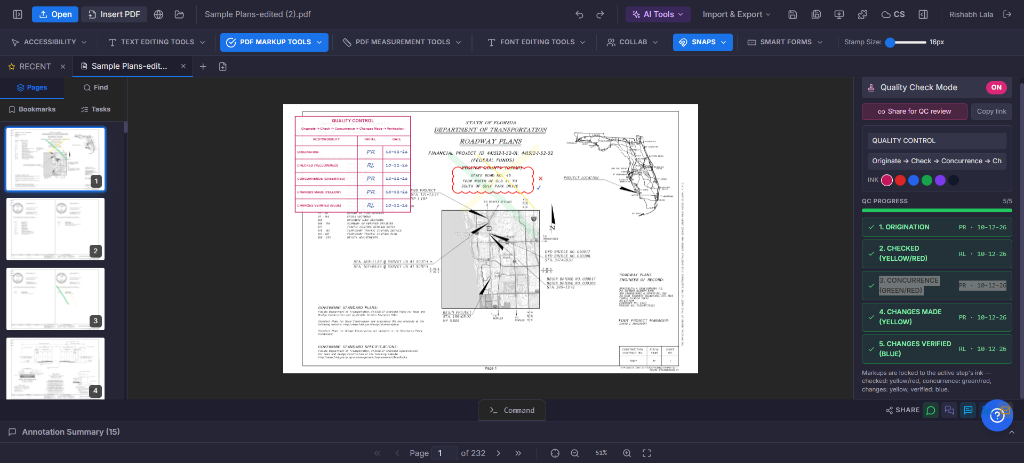This screenshot has width=1024, height=463.
Task: Toggle the 5. CHANGES VERIFIED (BLUE) step
Action: point(936,349)
